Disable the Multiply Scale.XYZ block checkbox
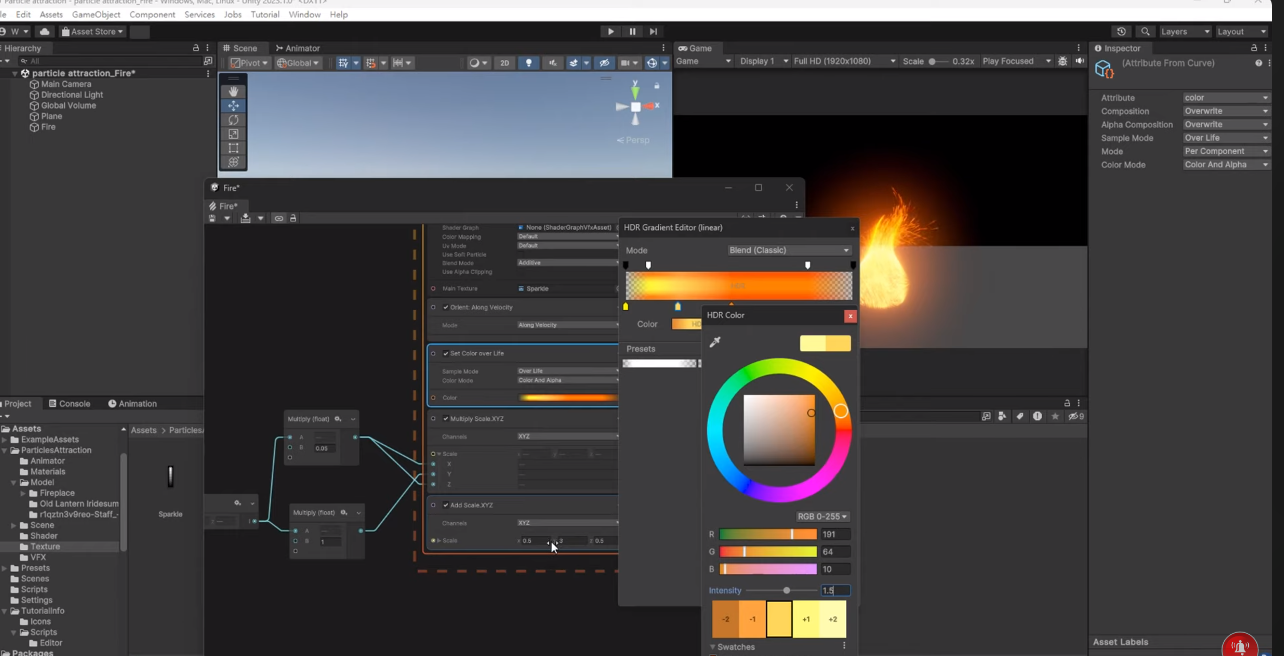This screenshot has width=1284, height=656. [x=446, y=418]
